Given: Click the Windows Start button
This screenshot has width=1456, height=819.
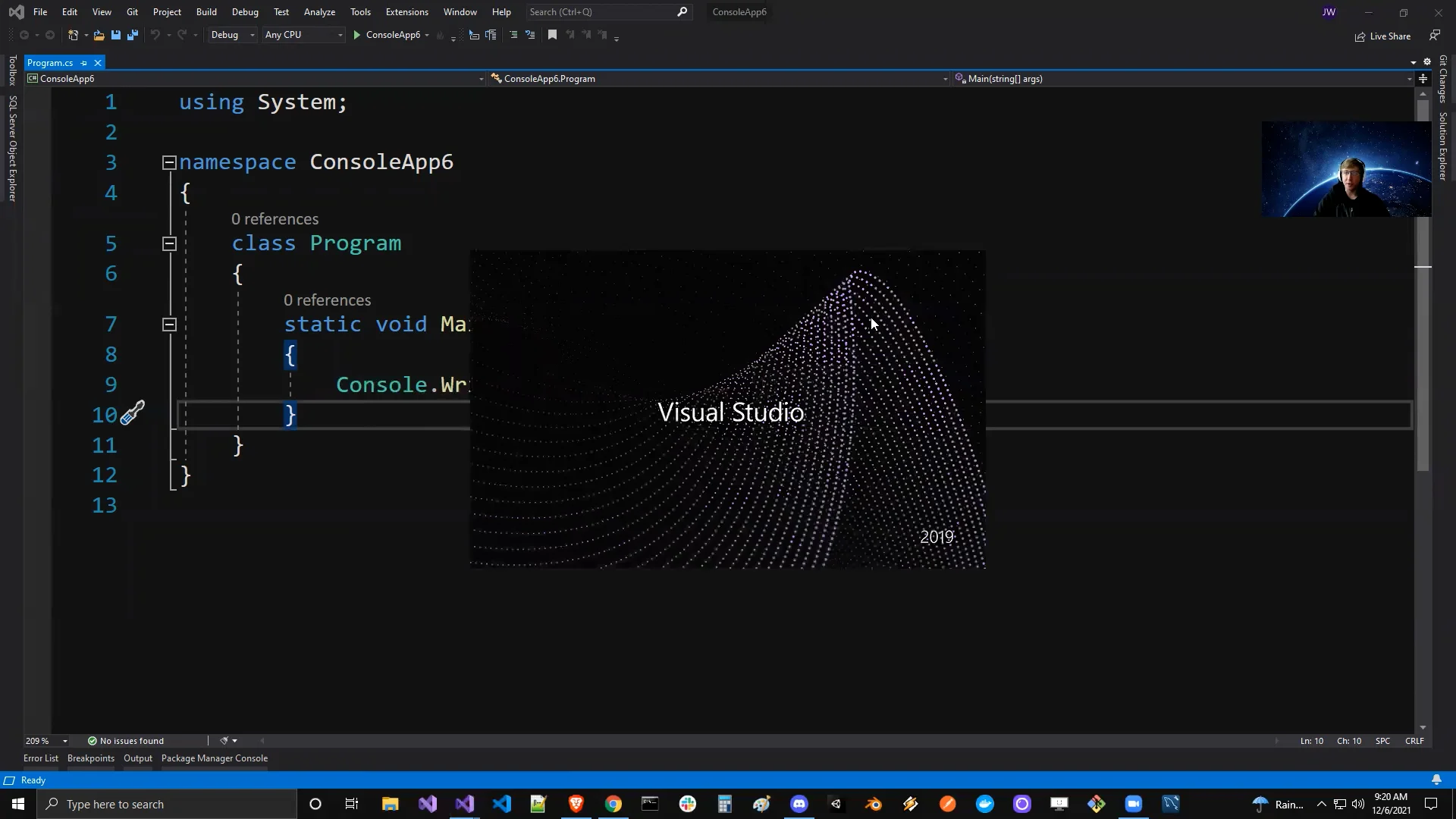Looking at the screenshot, I should point(18,804).
